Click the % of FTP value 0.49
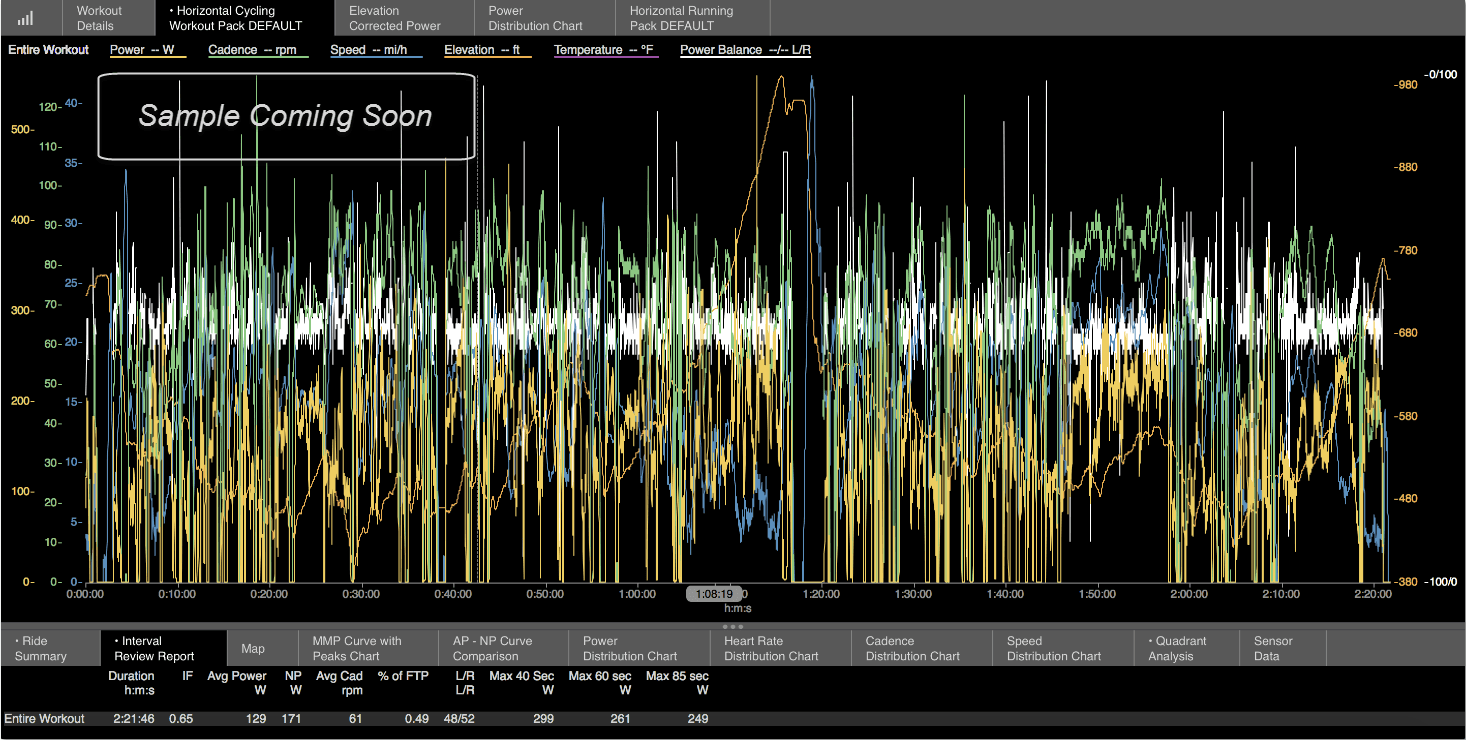The image size is (1466, 740). [x=416, y=719]
